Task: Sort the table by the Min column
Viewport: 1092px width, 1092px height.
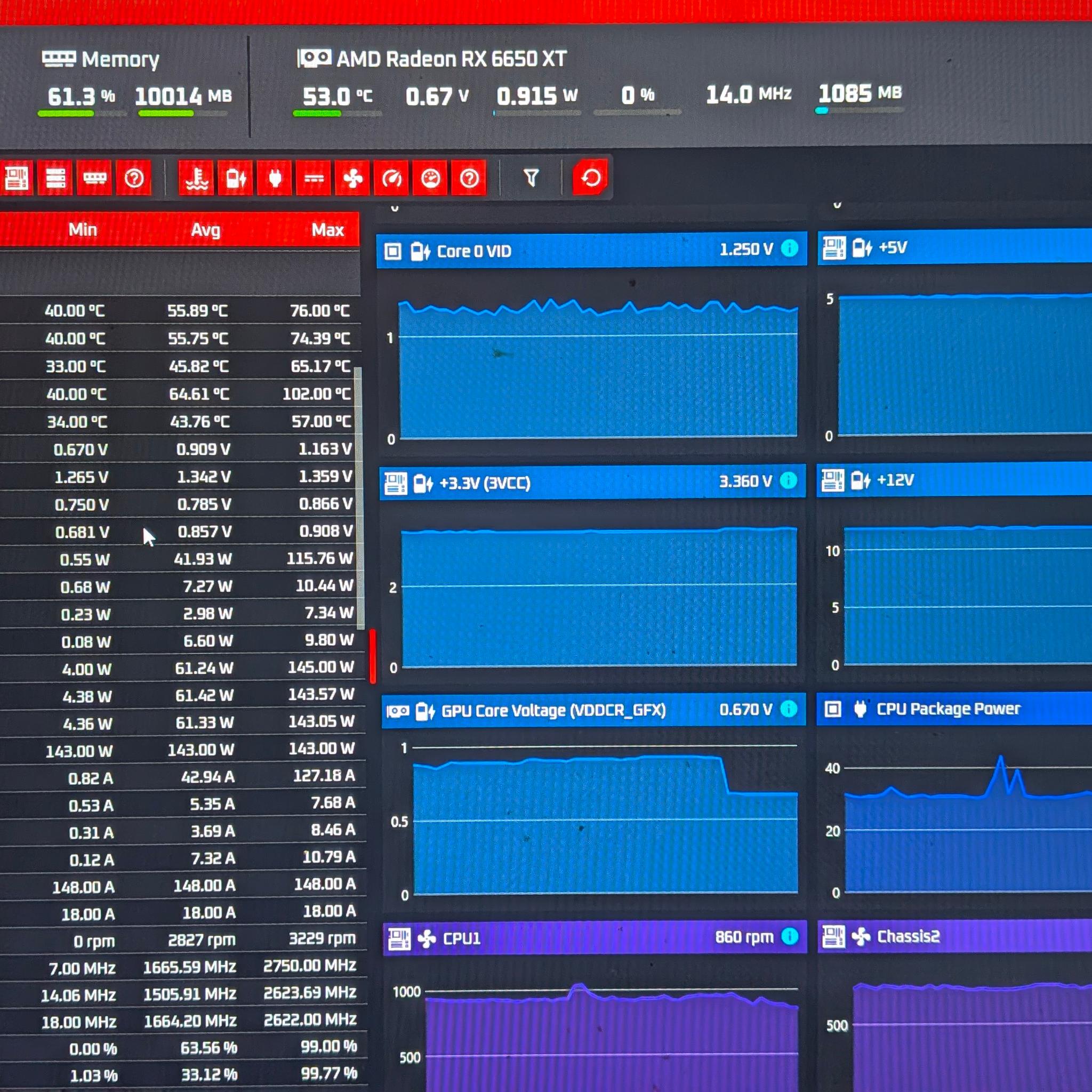Action: coord(83,229)
